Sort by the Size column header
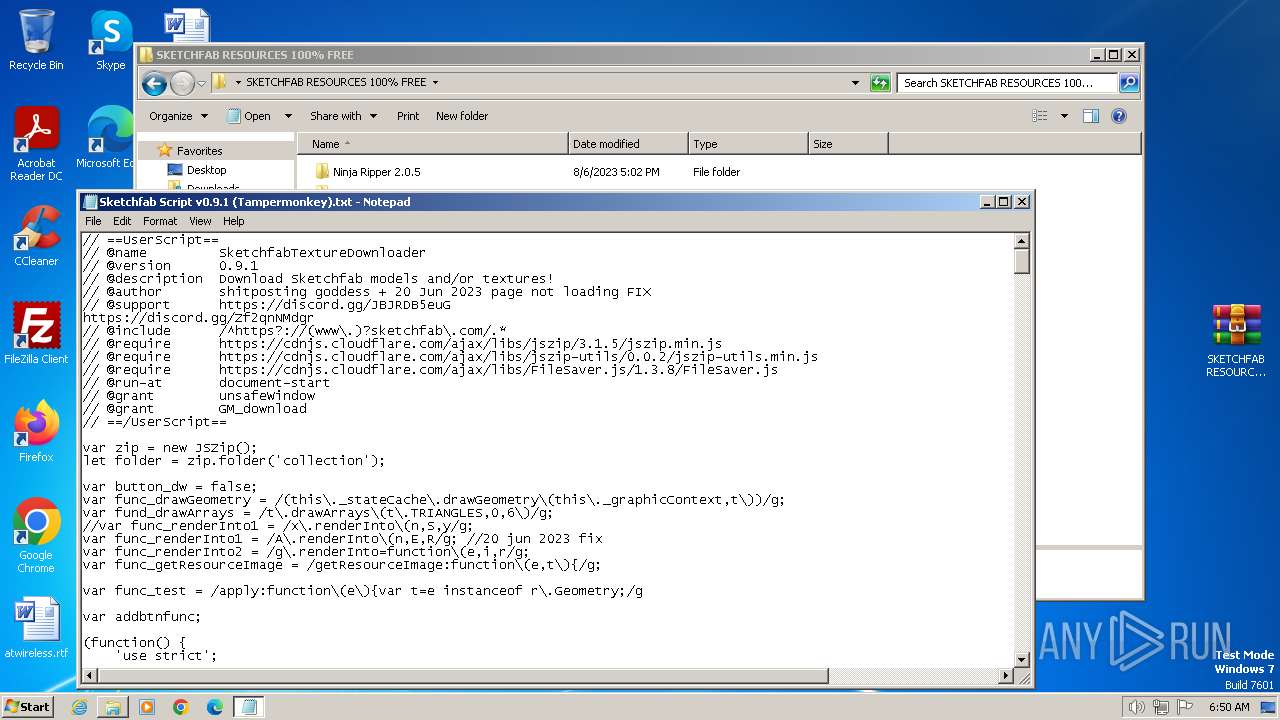1280x720 pixels. pos(848,144)
